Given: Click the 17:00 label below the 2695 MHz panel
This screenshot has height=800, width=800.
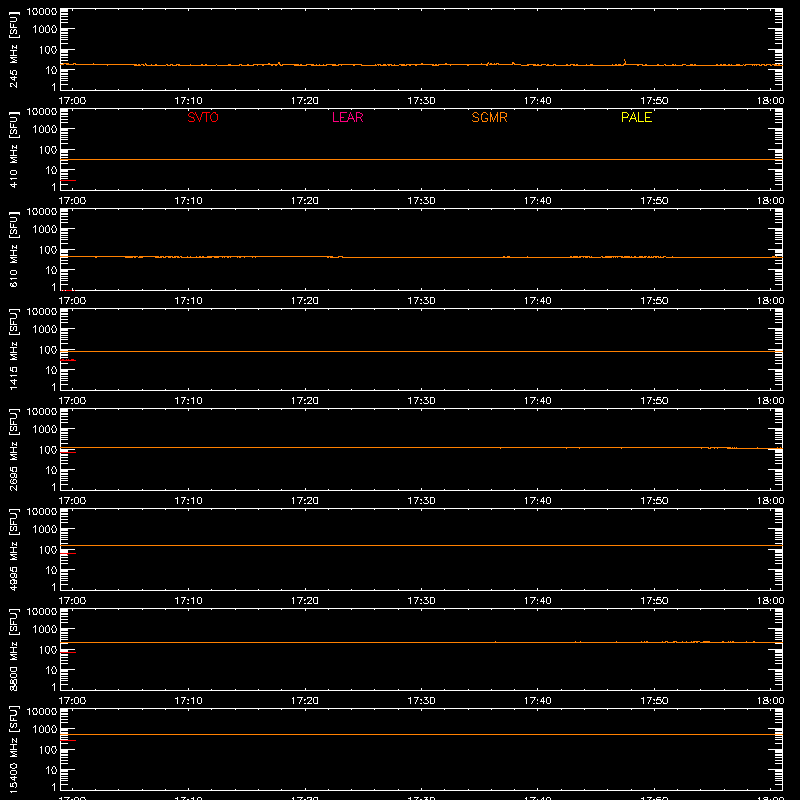Looking at the screenshot, I should 72,501.
